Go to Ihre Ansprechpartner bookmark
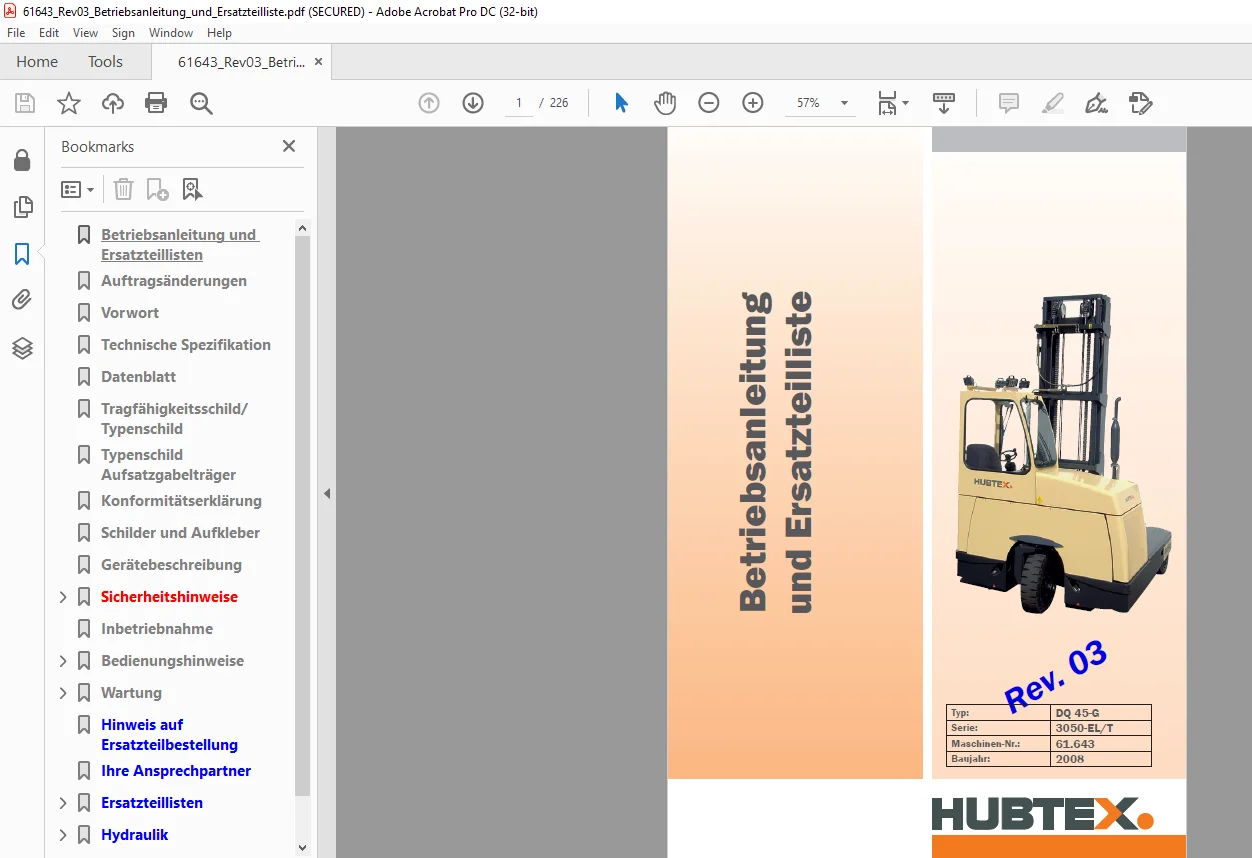1252x858 pixels. coord(176,771)
